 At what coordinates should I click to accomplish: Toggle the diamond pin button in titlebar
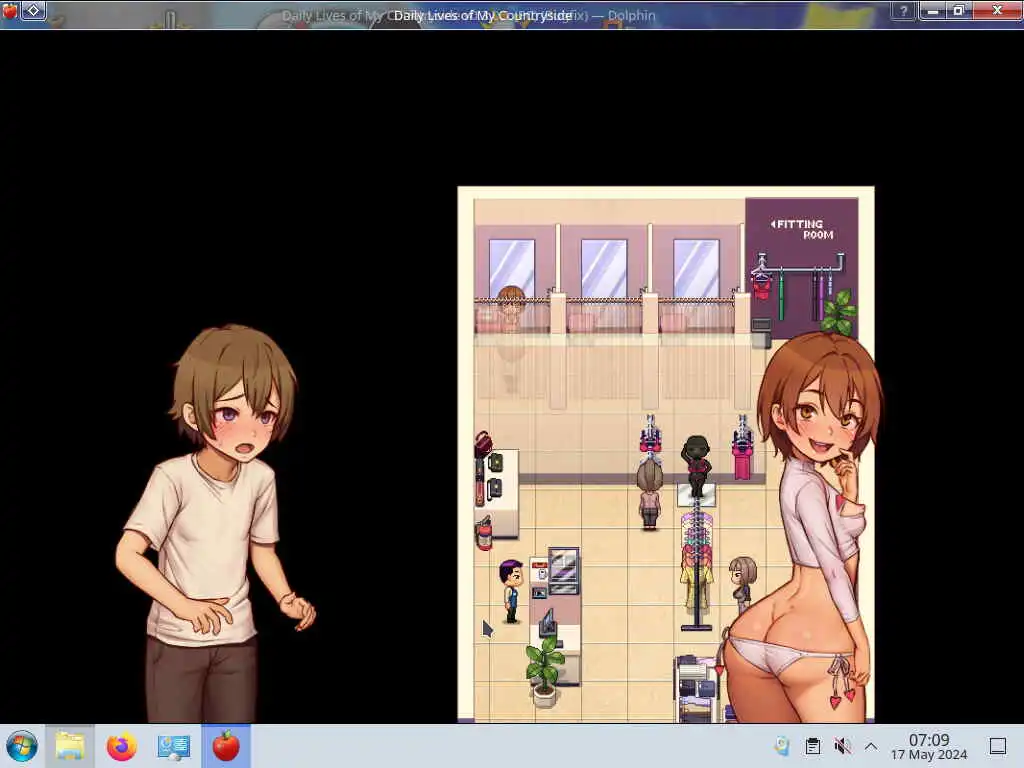(33, 10)
